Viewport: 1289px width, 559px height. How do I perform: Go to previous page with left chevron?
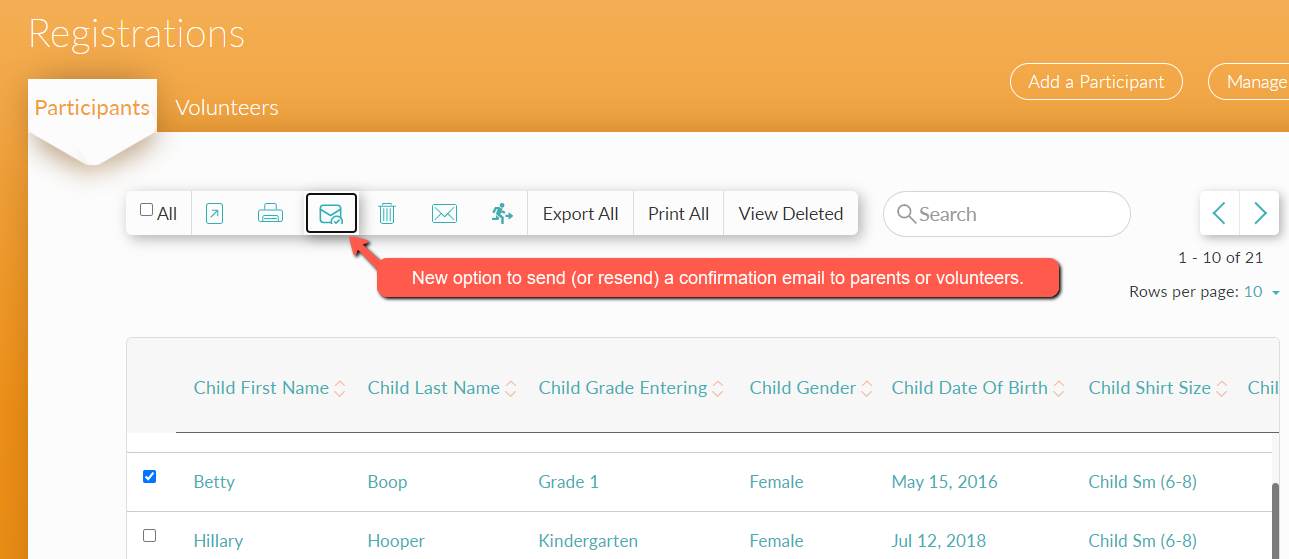[x=1220, y=213]
